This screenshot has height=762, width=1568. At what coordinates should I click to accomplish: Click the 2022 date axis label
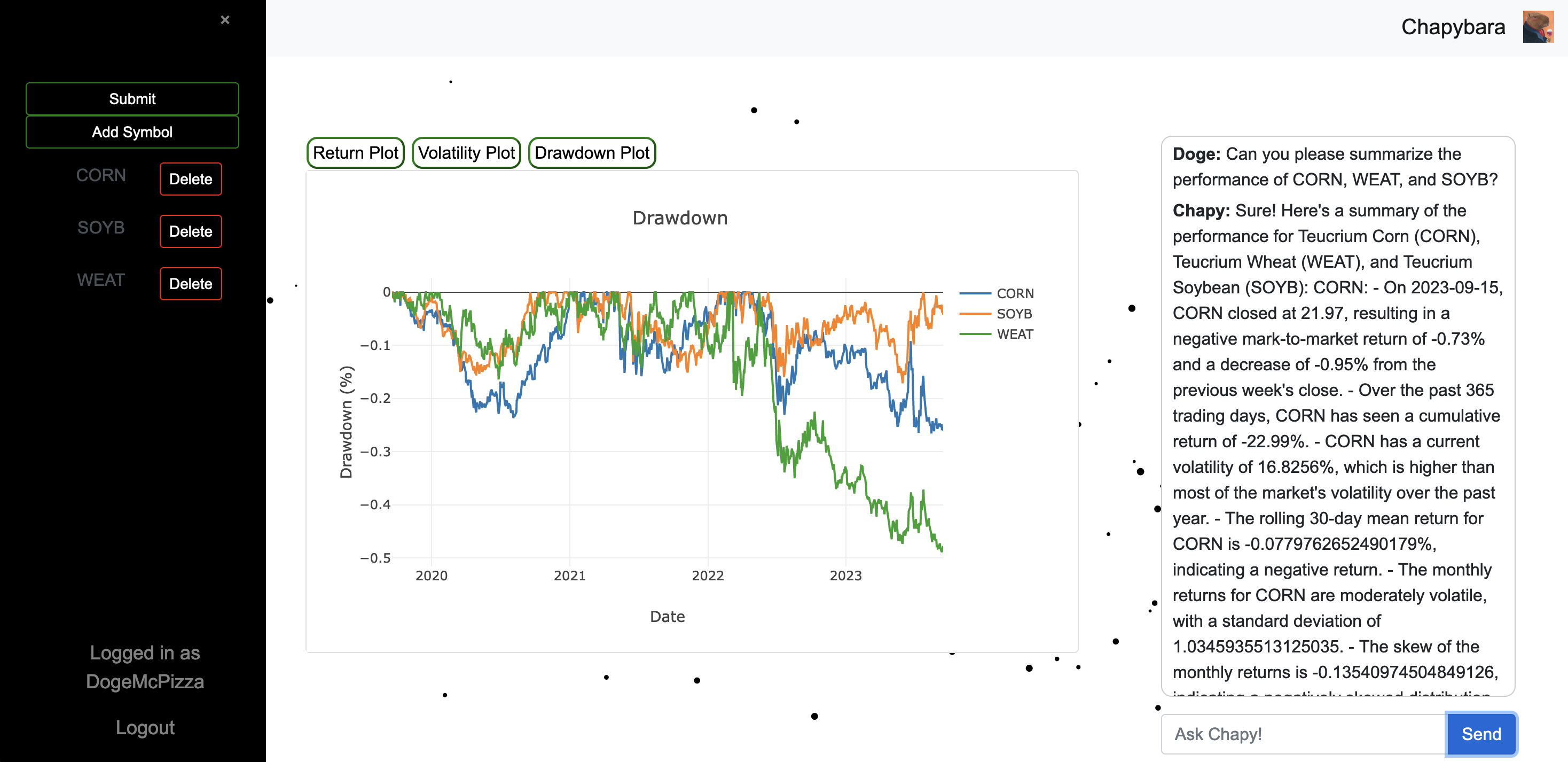tap(707, 576)
